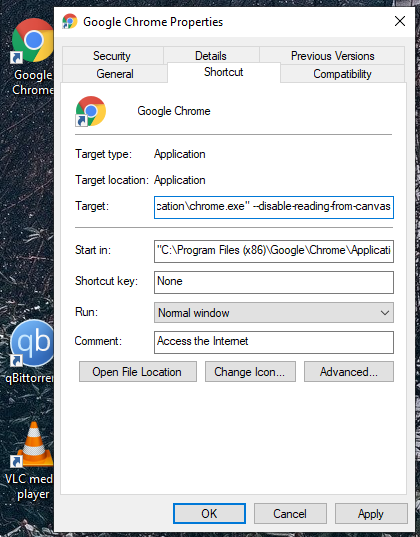Open the Run dropdown showing Normal window
420x537 pixels.
[x=274, y=312]
